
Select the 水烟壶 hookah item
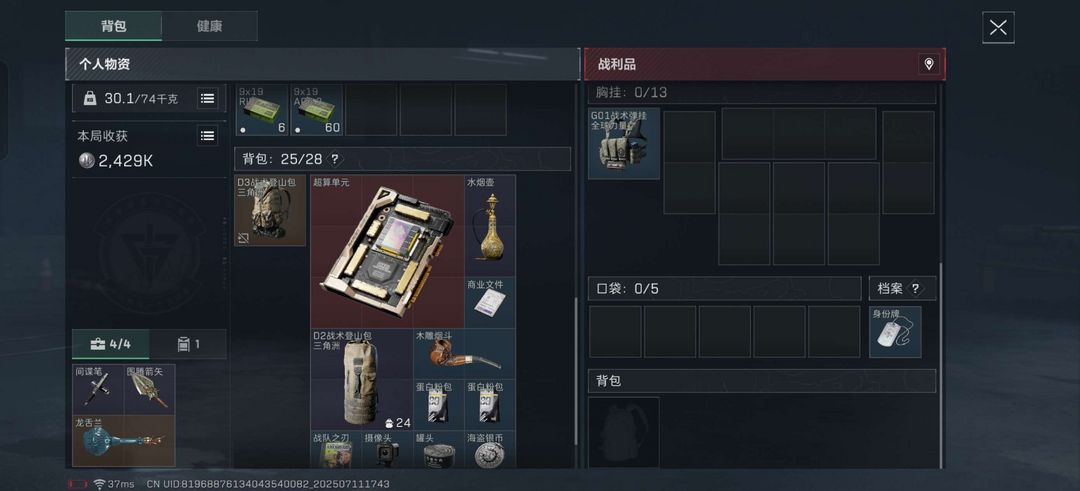click(490, 226)
